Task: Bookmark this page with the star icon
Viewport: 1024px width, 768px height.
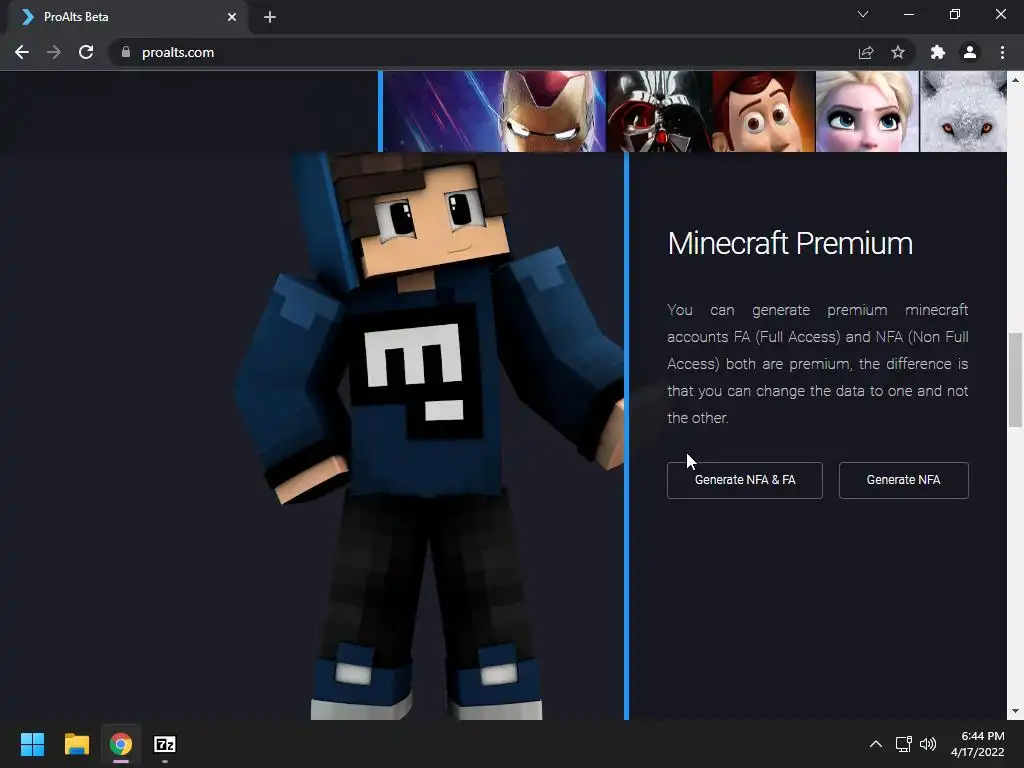Action: pyautogui.click(x=898, y=52)
